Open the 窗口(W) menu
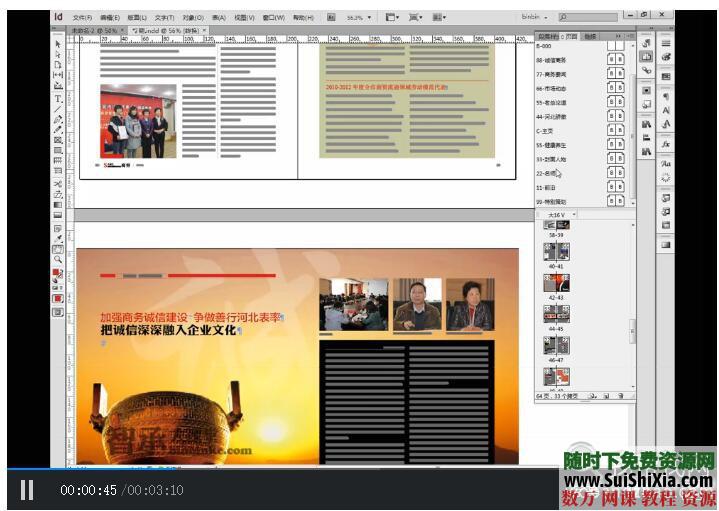 point(274,18)
